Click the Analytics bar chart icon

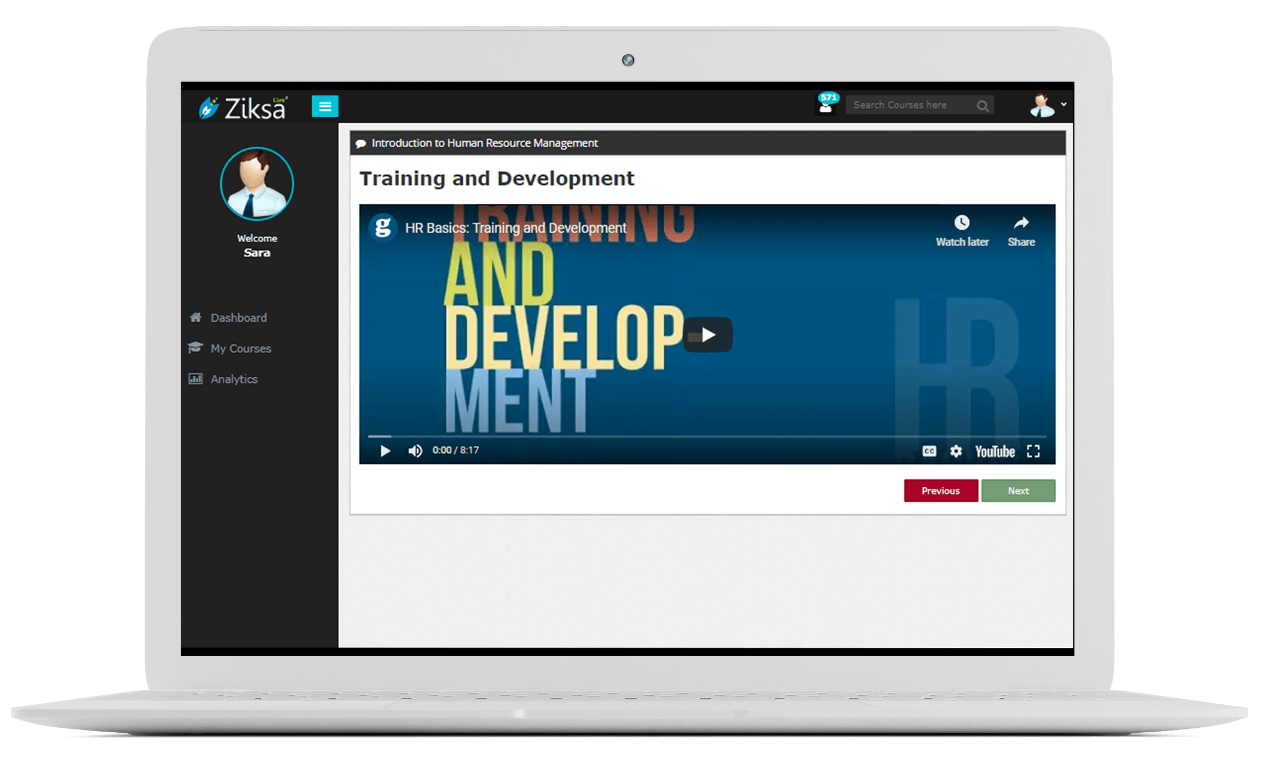195,379
